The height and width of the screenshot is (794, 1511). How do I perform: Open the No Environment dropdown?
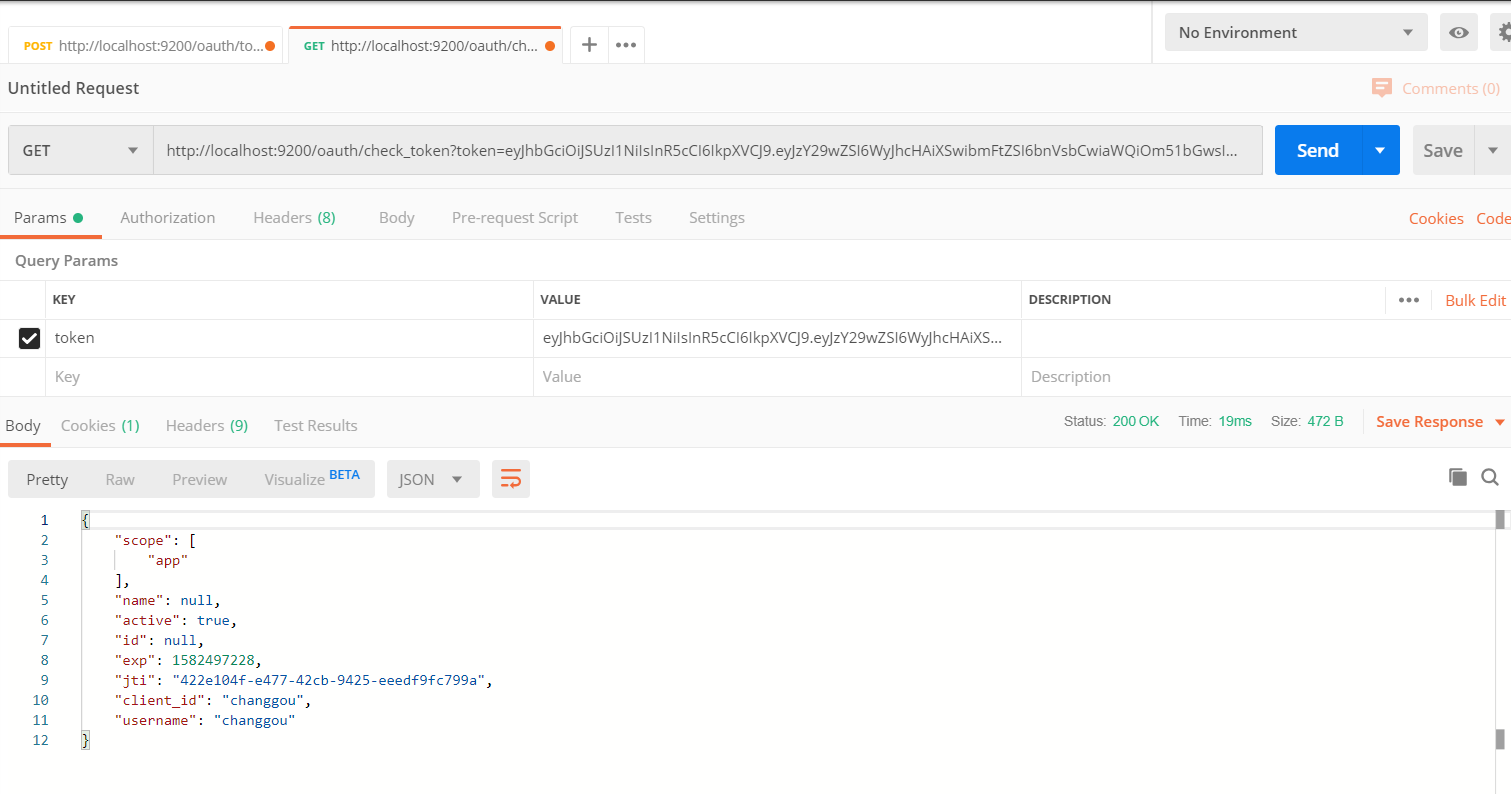tap(1296, 33)
